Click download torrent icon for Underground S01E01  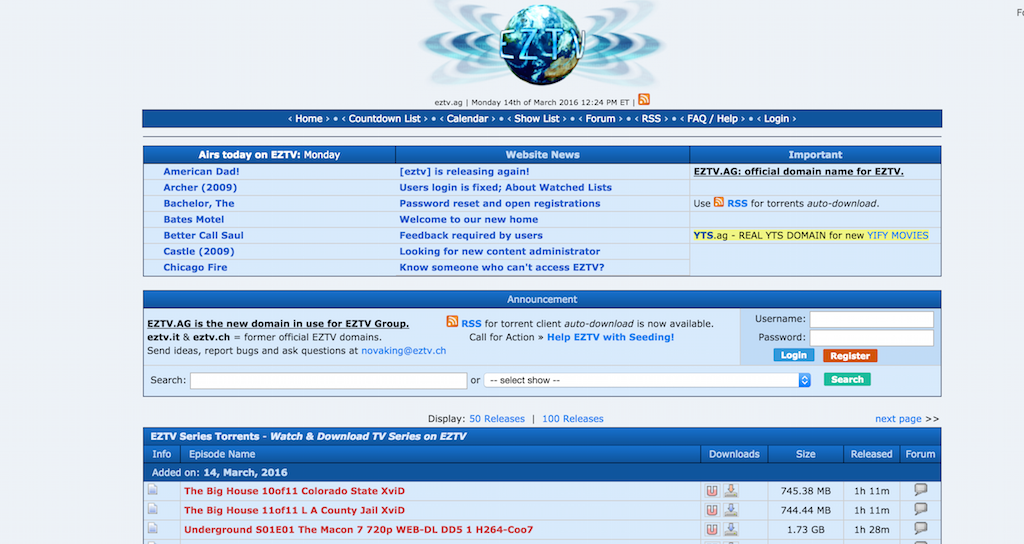pyautogui.click(x=731, y=529)
